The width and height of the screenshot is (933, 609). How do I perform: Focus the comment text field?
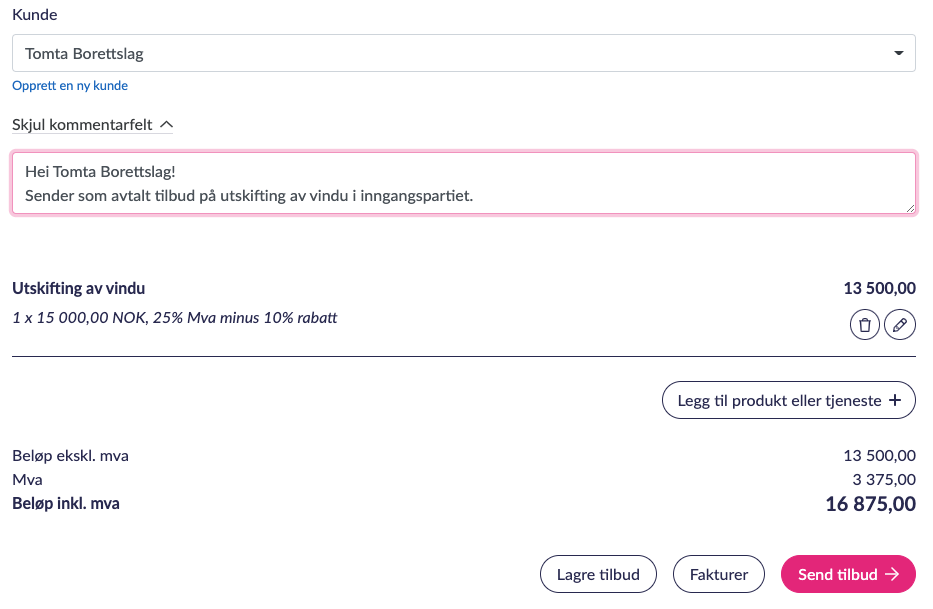[x=463, y=183]
